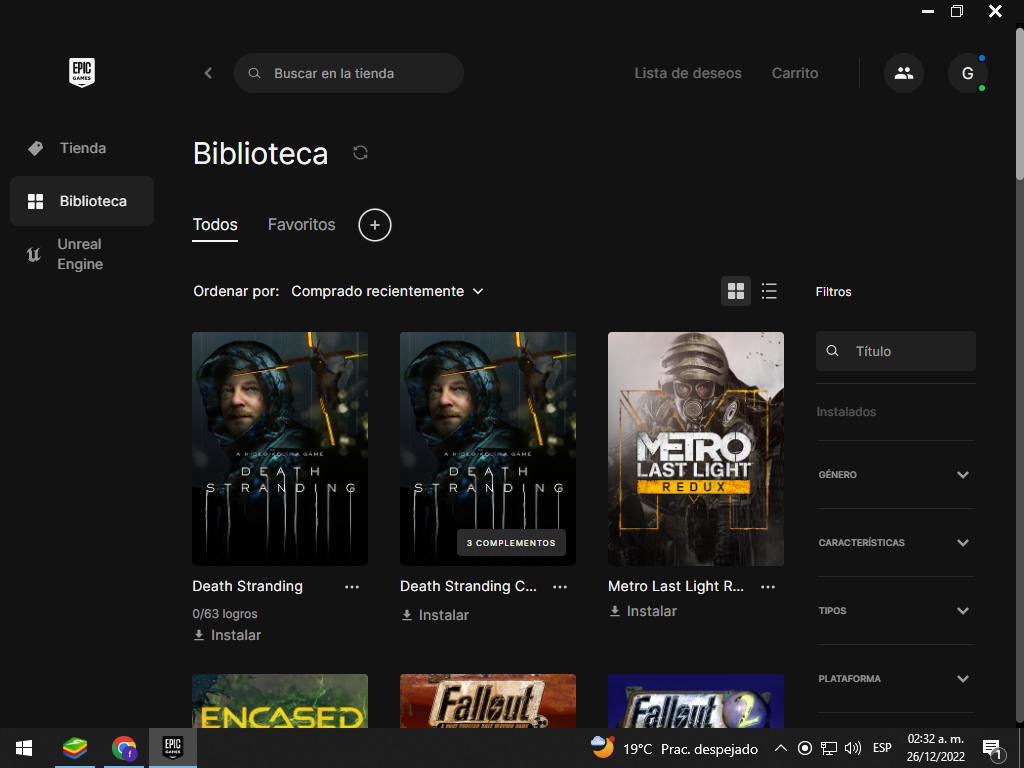Go back with the arrow icon

208,73
